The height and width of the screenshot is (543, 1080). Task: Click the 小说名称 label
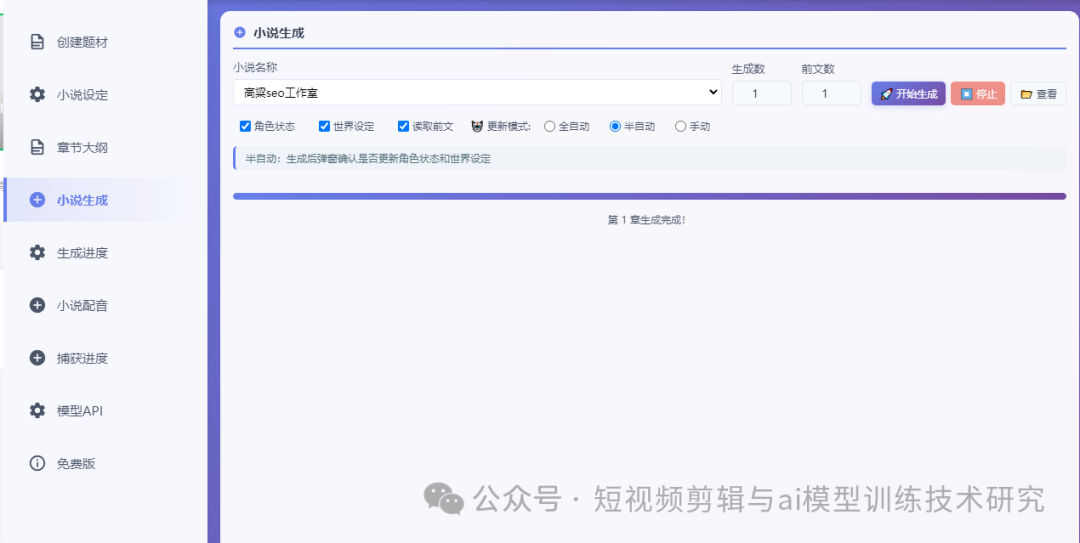point(255,68)
